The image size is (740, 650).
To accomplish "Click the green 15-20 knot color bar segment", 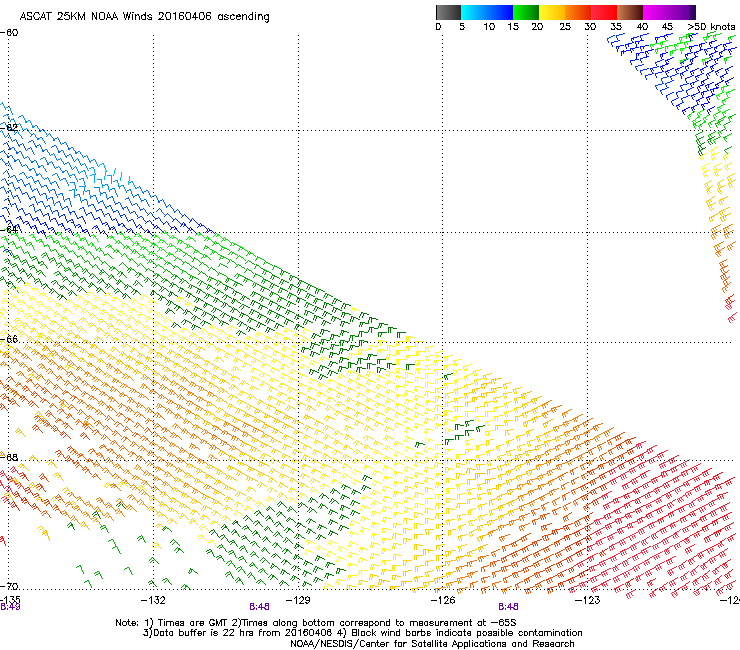I will coord(526,12).
